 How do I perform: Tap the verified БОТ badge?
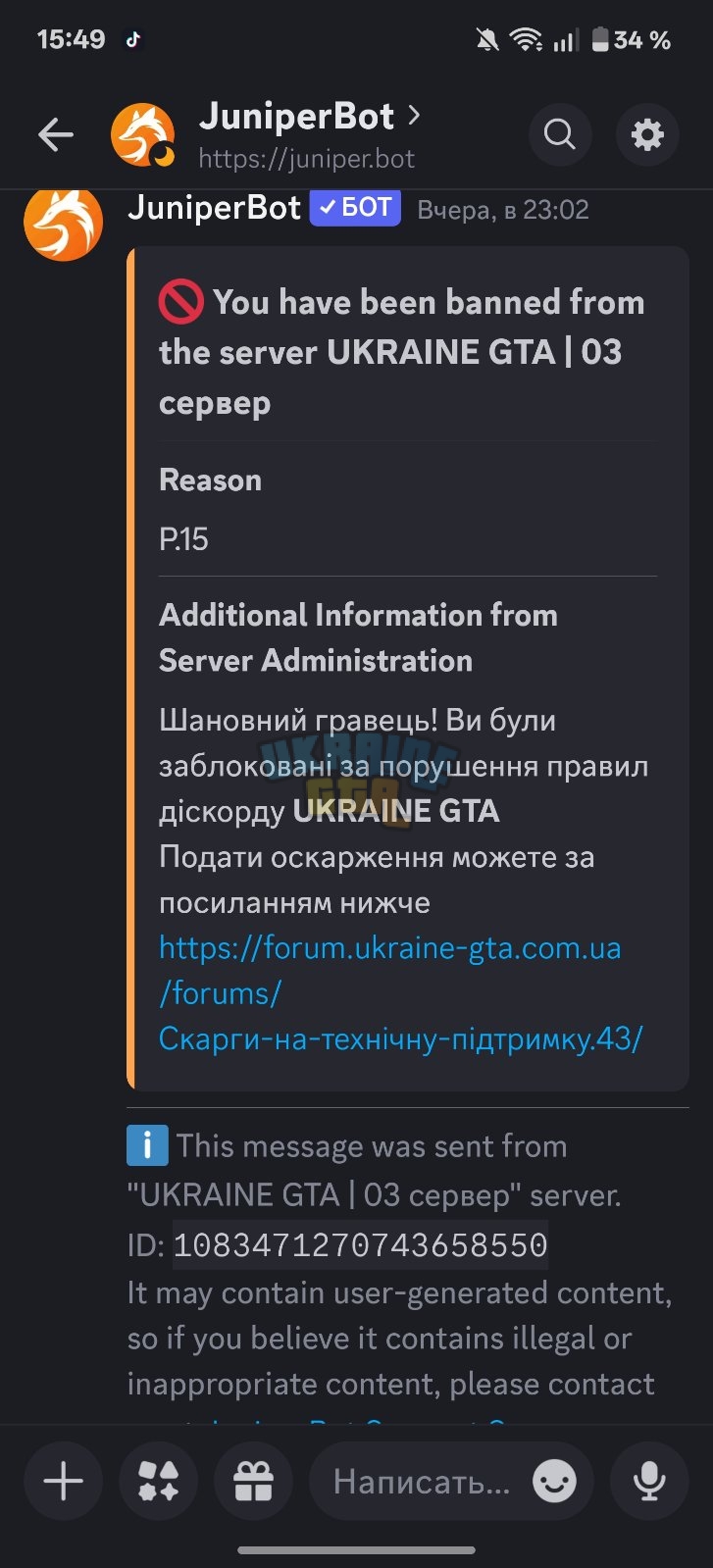(x=355, y=208)
